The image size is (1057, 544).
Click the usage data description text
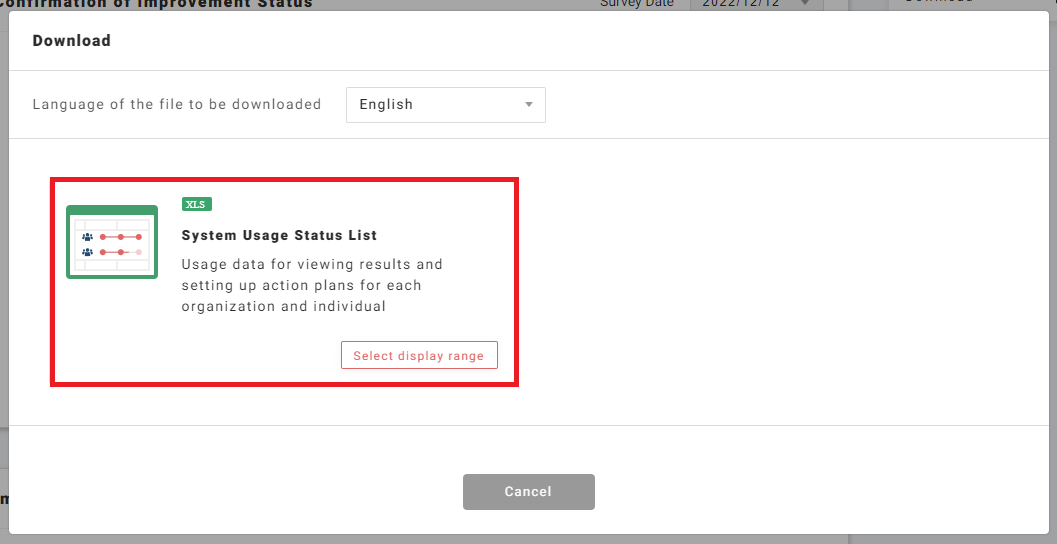coord(311,285)
